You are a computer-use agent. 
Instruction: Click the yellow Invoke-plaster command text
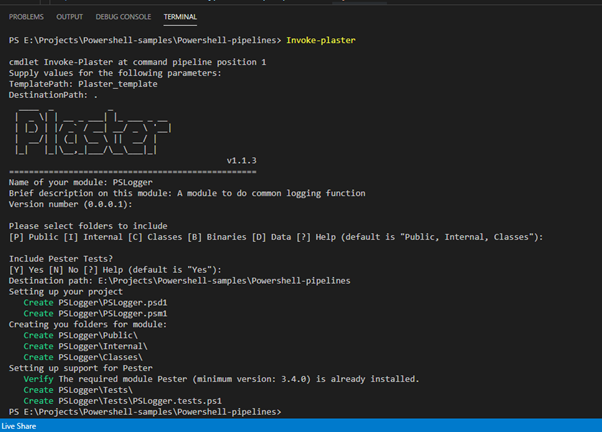coord(320,39)
